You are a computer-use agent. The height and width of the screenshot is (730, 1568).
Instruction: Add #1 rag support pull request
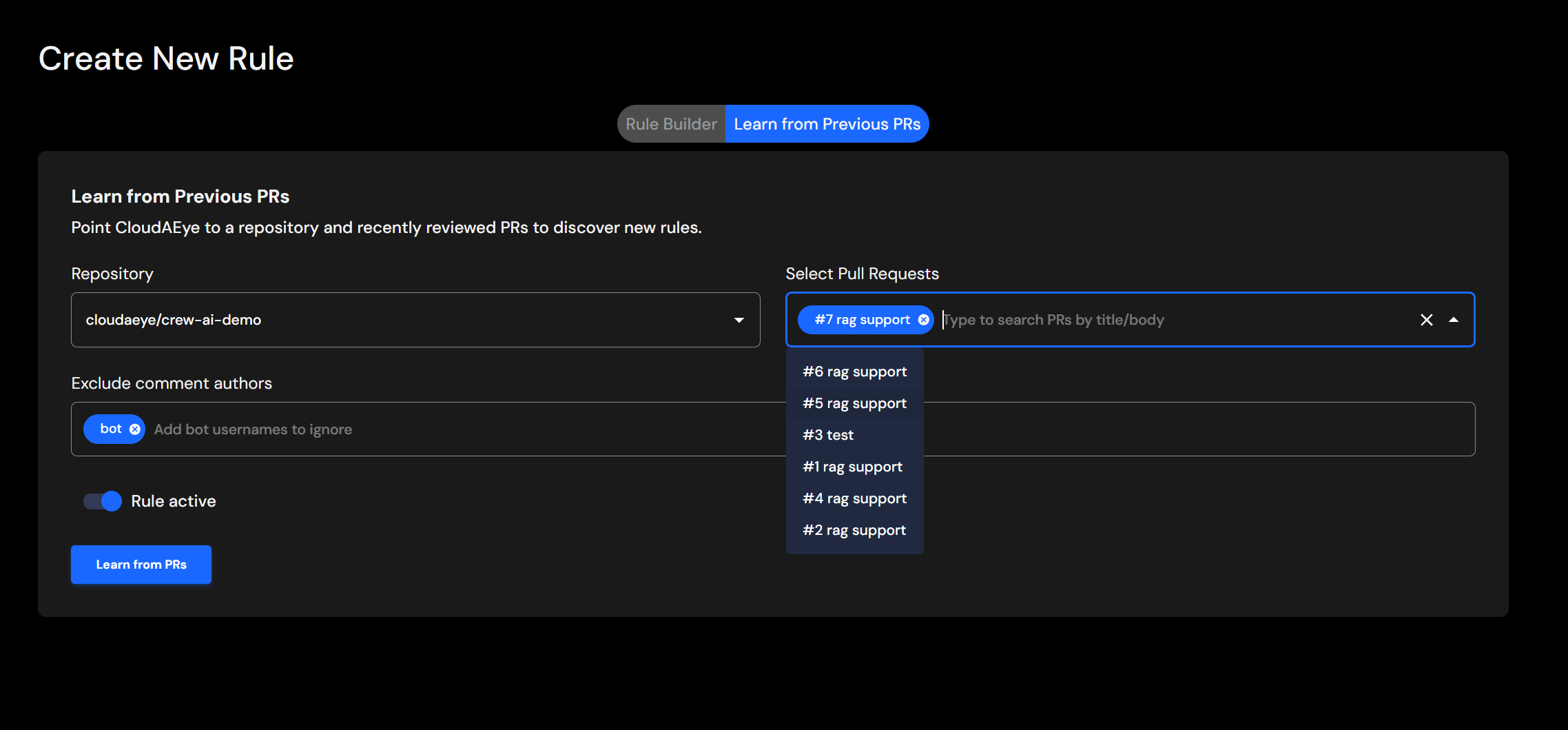tap(852, 467)
